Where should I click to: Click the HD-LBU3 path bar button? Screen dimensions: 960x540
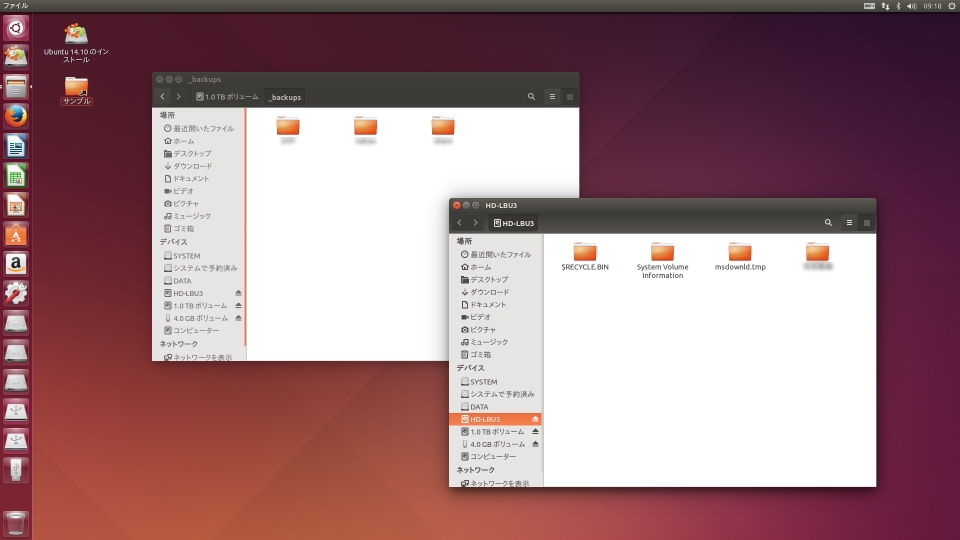click(514, 223)
